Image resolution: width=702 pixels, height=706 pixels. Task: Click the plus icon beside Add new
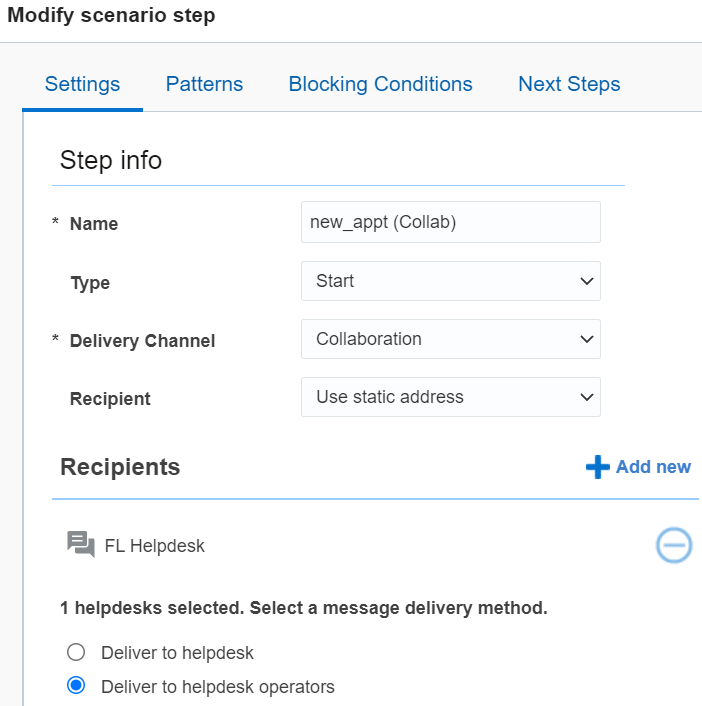(x=597, y=467)
